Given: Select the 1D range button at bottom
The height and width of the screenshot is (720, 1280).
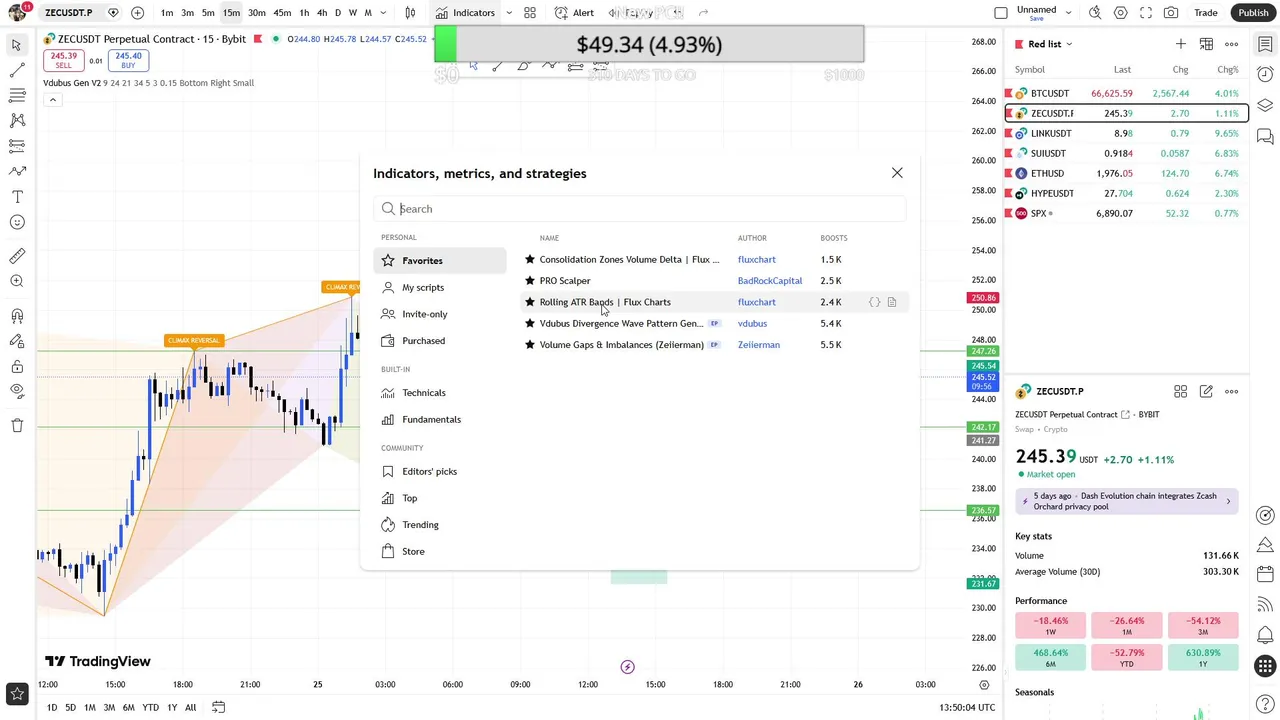Looking at the screenshot, I should (52, 708).
